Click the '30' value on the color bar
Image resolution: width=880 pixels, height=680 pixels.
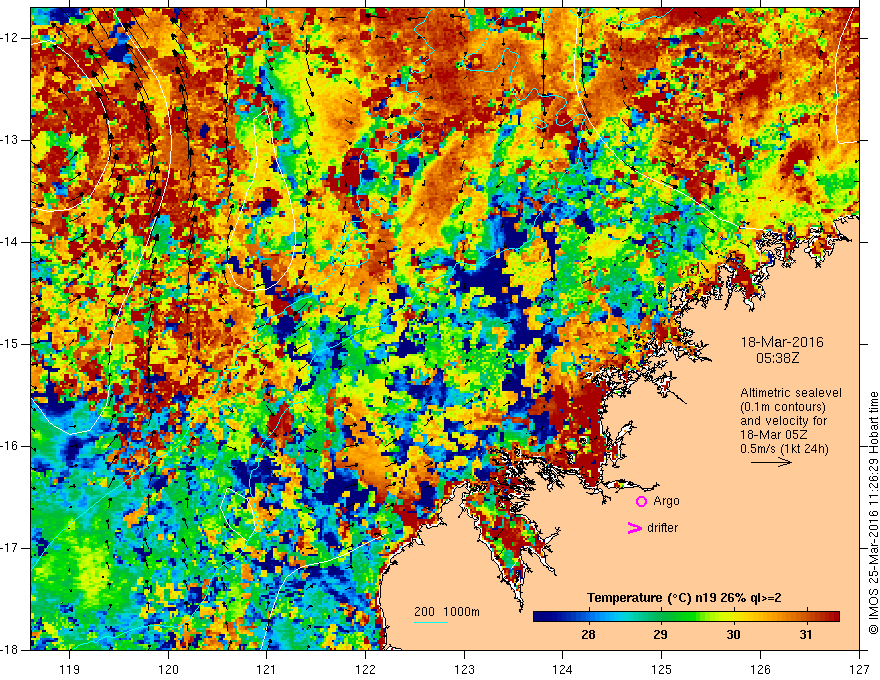tap(734, 635)
